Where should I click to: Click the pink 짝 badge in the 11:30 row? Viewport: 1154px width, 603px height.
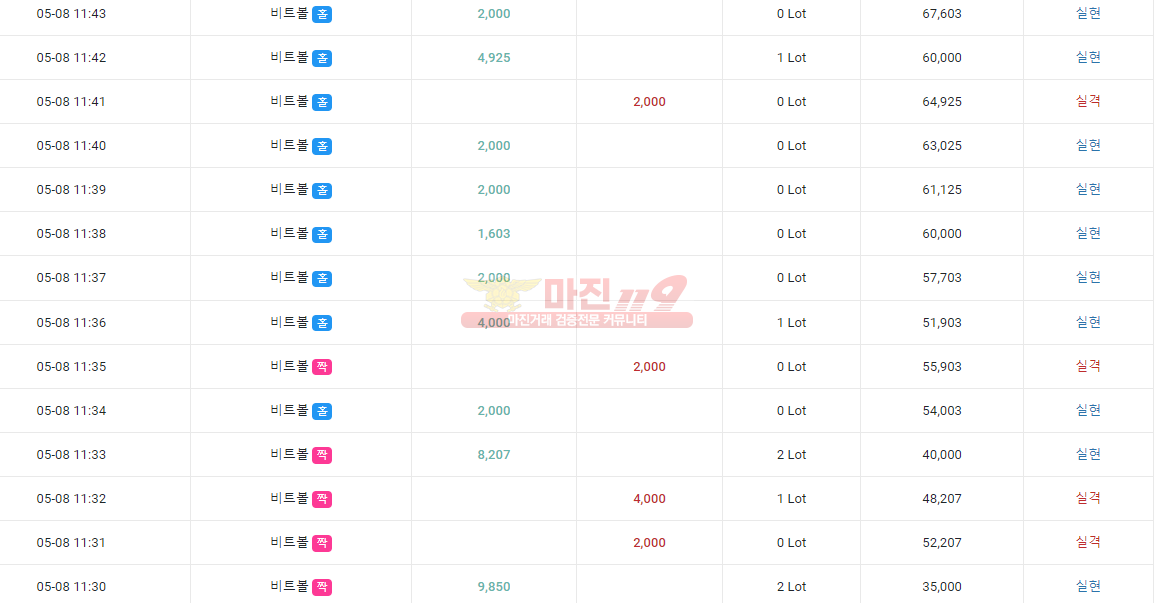[322, 587]
